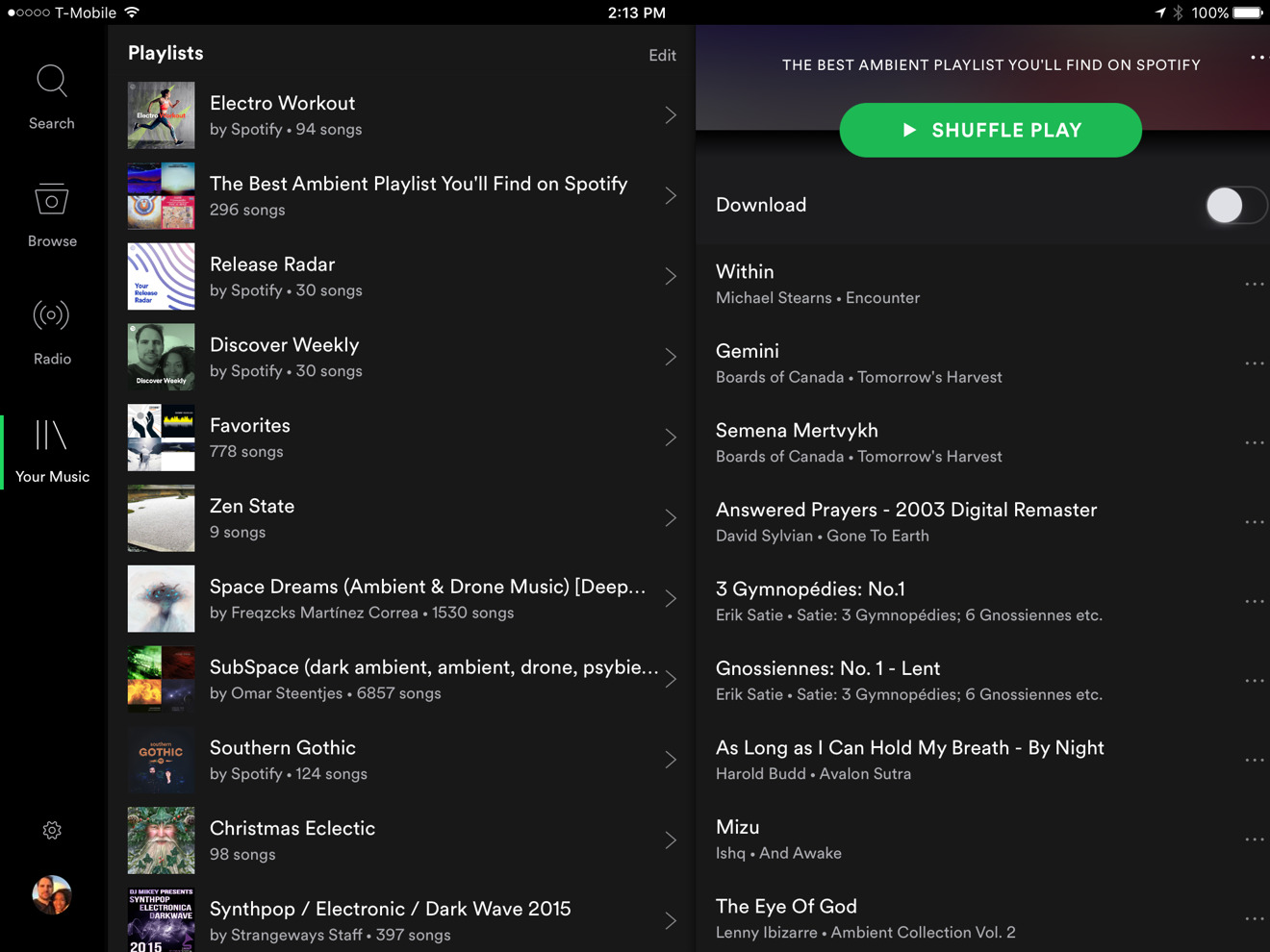Open more options for Gnossiennes: No. 1
This screenshot has height=952, width=1270.
(x=1255, y=681)
